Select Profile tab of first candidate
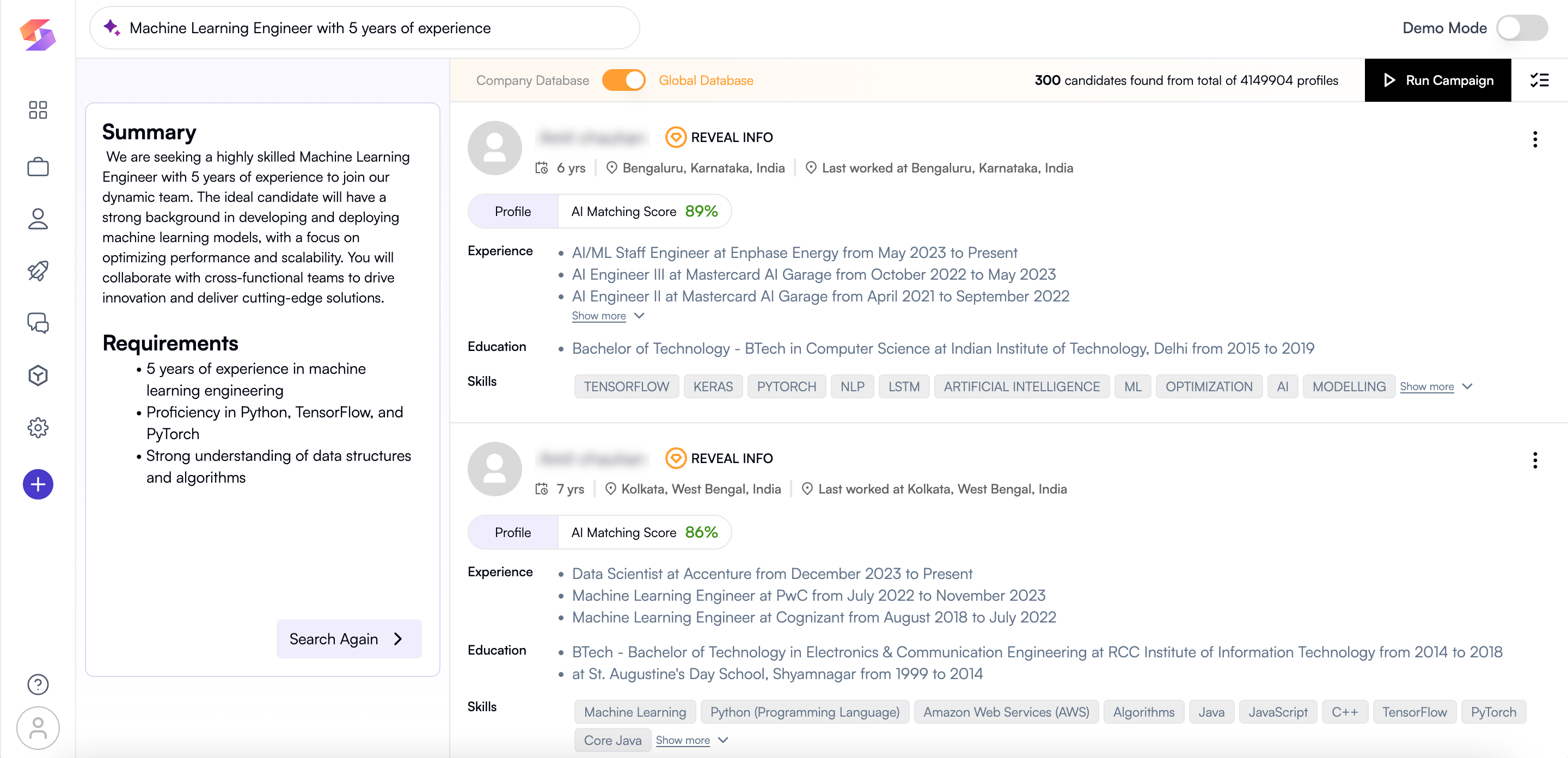1568x758 pixels. click(x=512, y=211)
